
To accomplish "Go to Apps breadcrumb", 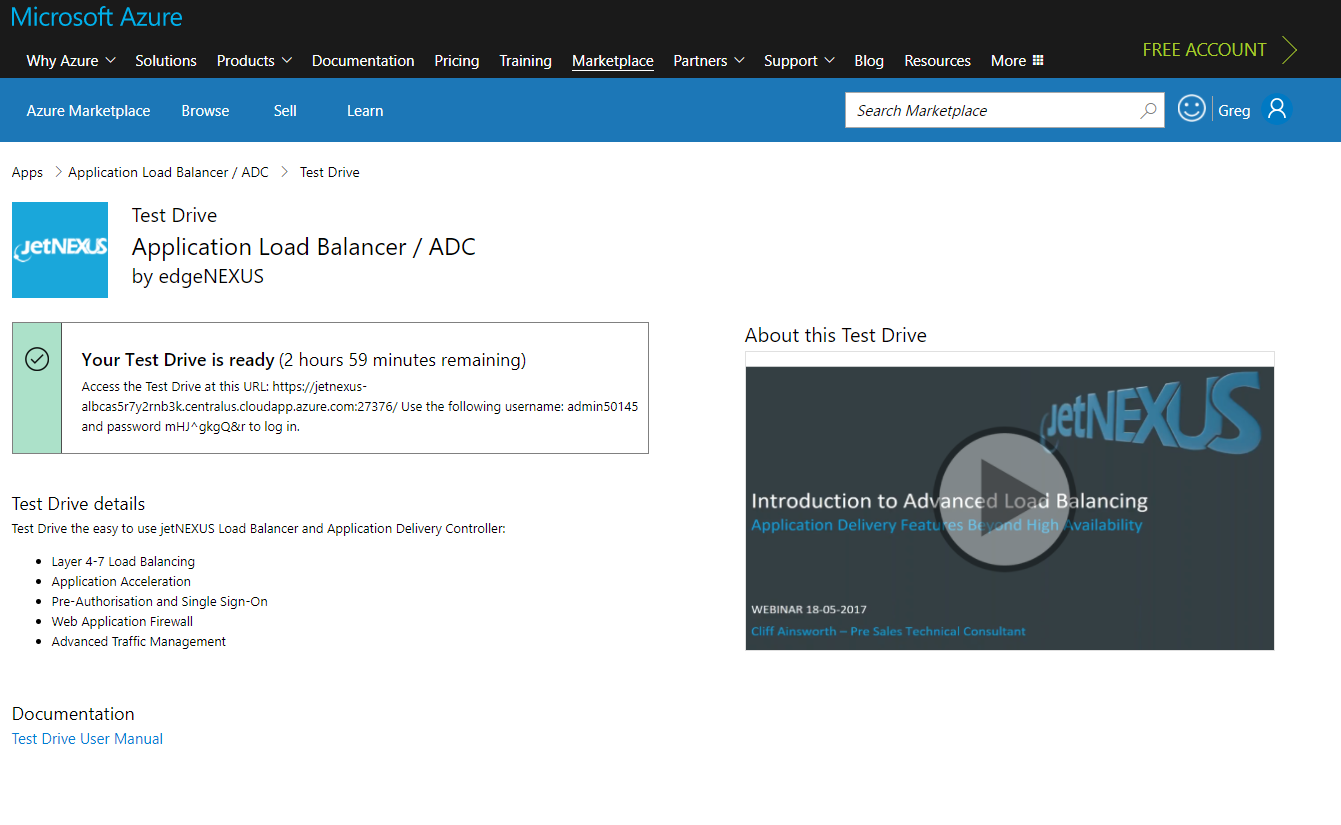I will [27, 172].
